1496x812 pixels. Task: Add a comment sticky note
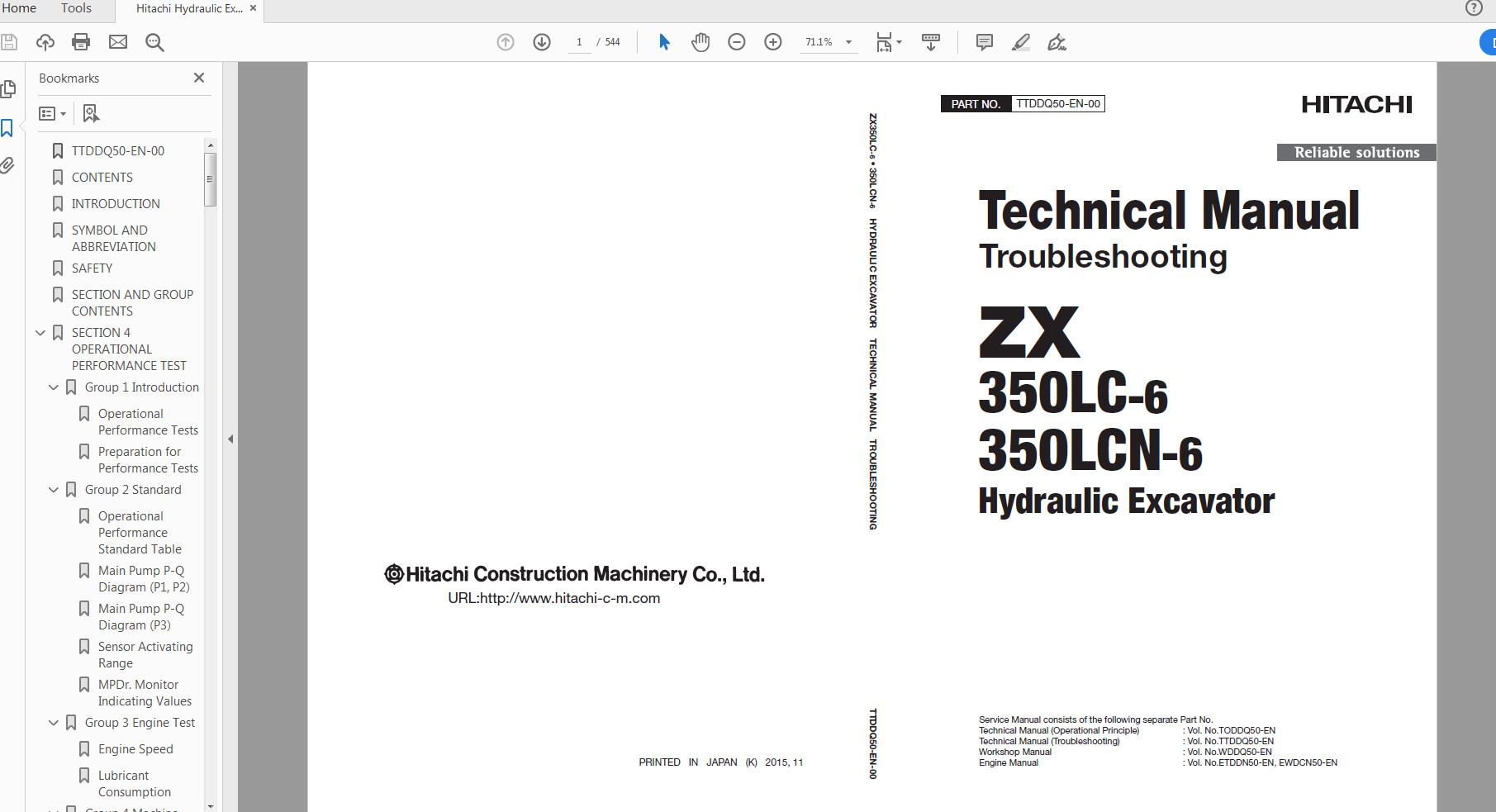[x=984, y=42]
